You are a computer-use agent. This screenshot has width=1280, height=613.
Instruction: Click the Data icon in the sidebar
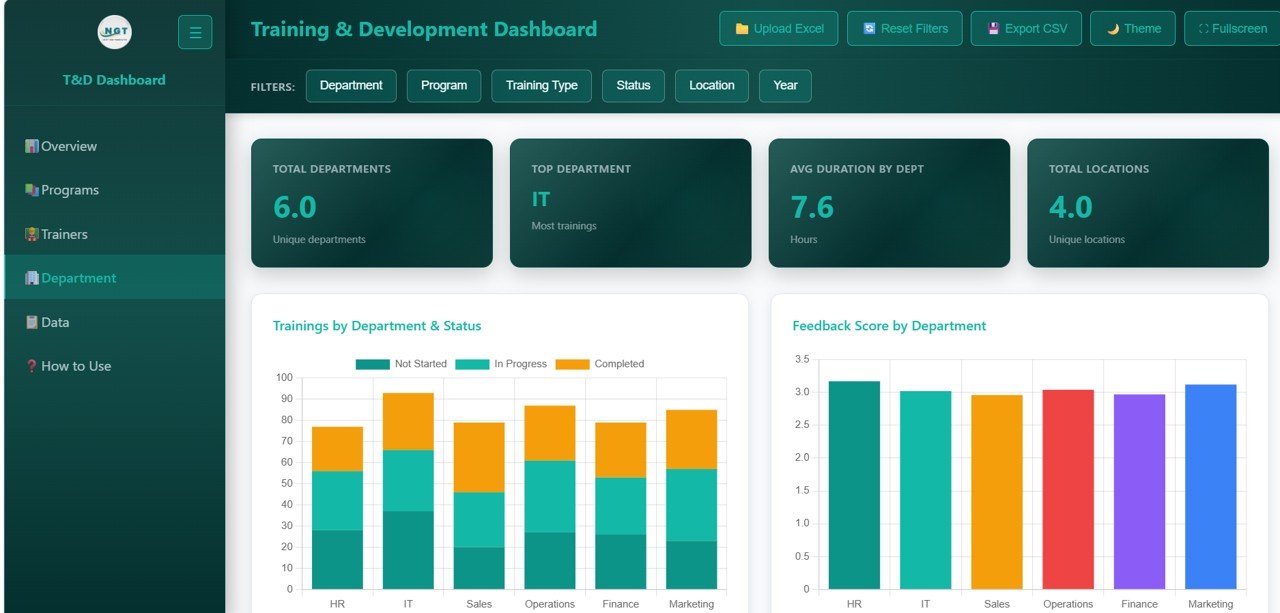pyautogui.click(x=34, y=321)
